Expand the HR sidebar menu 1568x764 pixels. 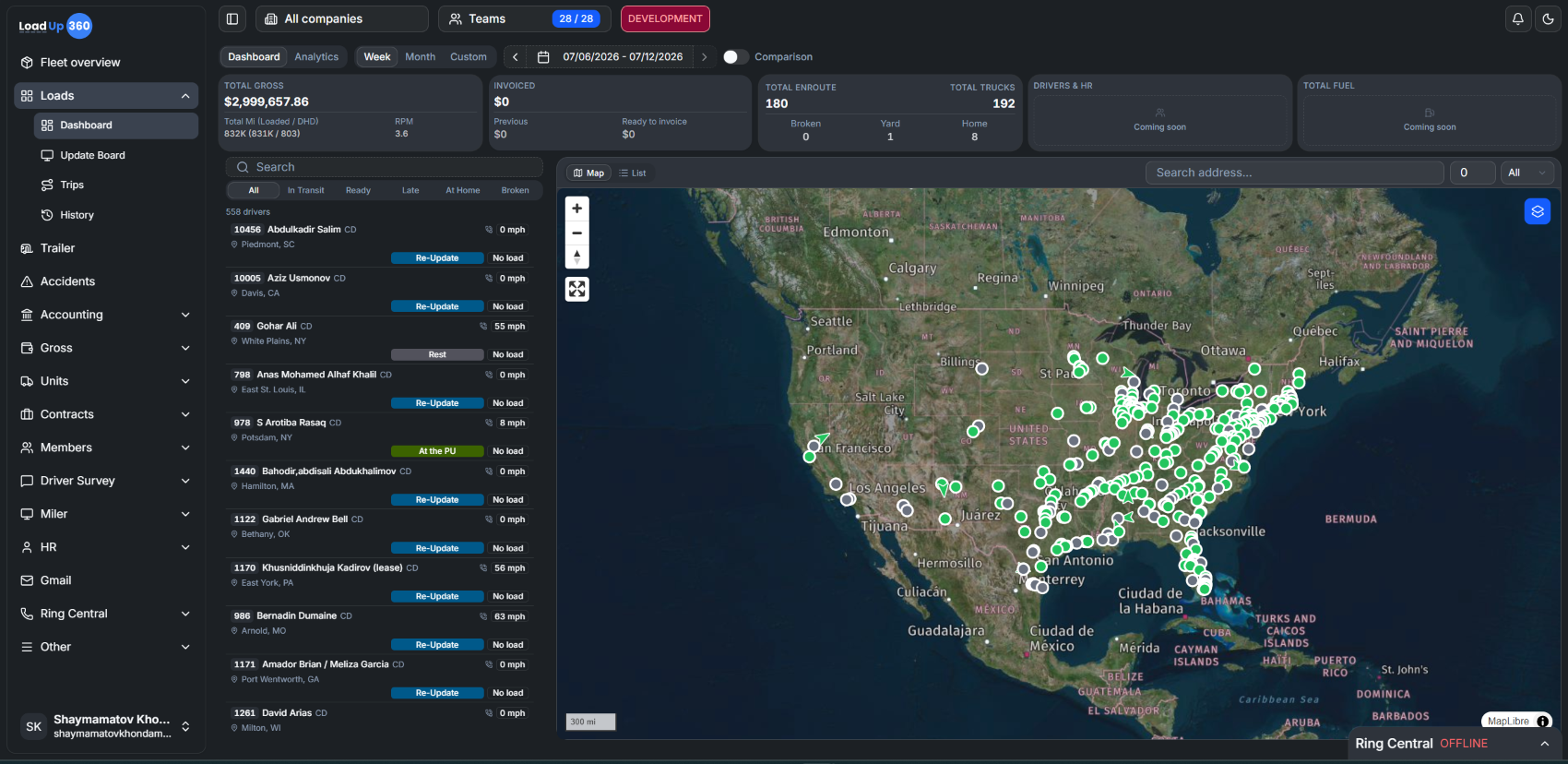(106, 547)
